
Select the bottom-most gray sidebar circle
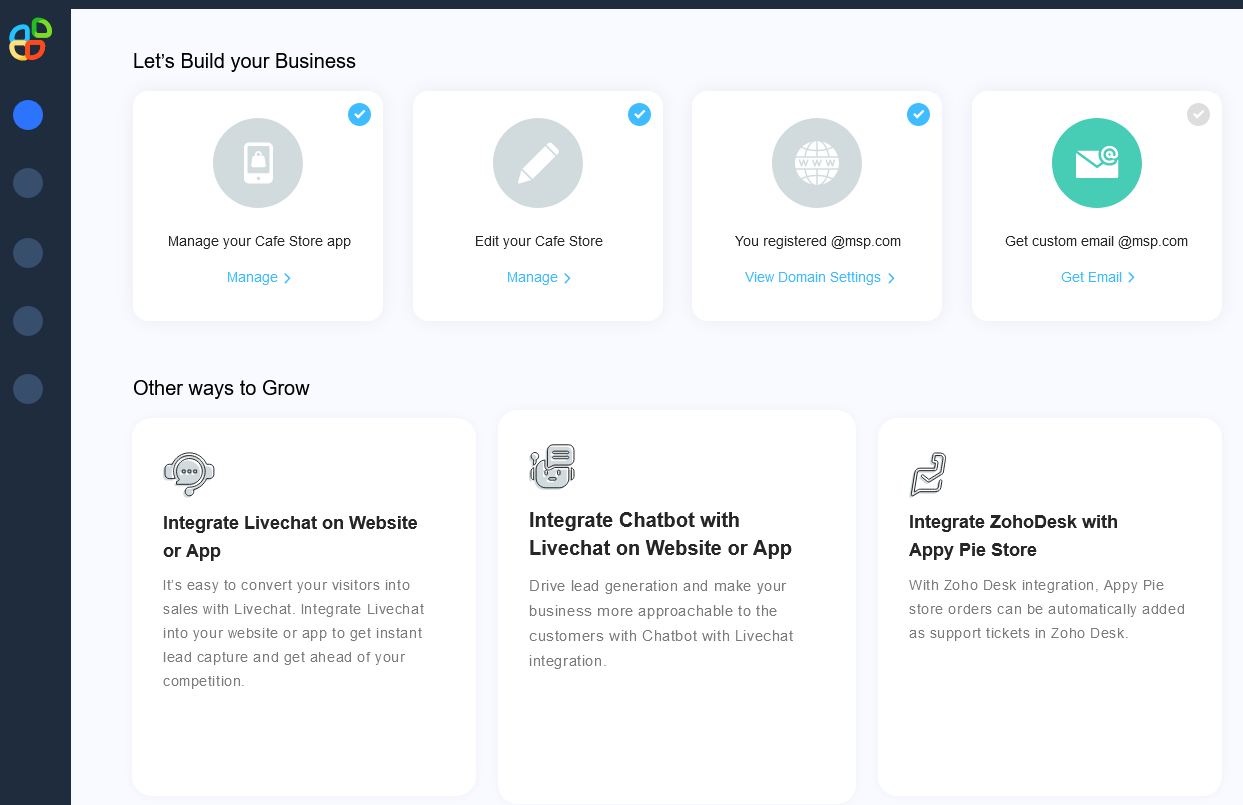(28, 389)
